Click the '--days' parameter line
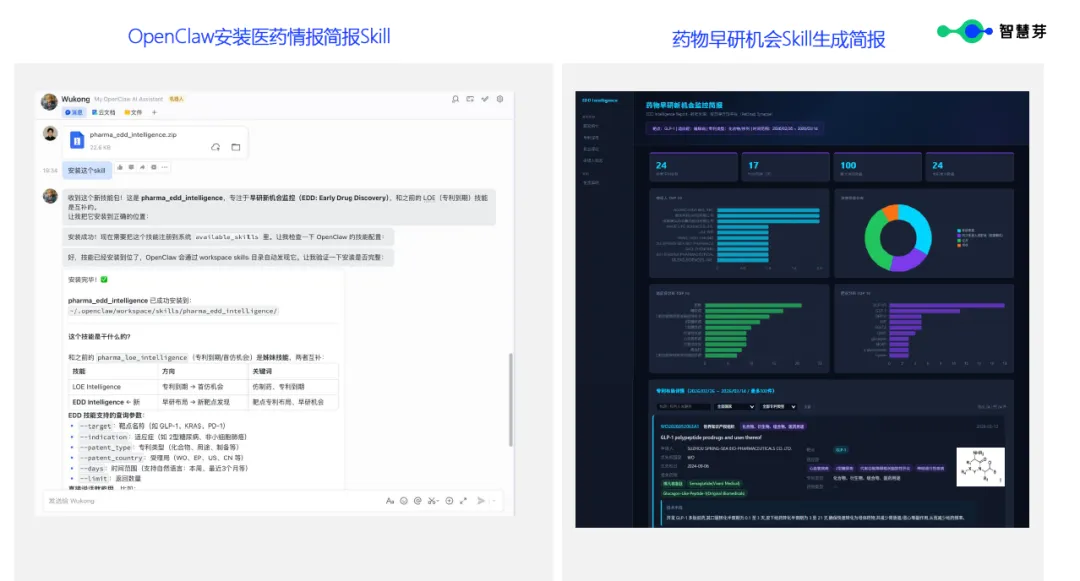 pyautogui.click(x=163, y=468)
